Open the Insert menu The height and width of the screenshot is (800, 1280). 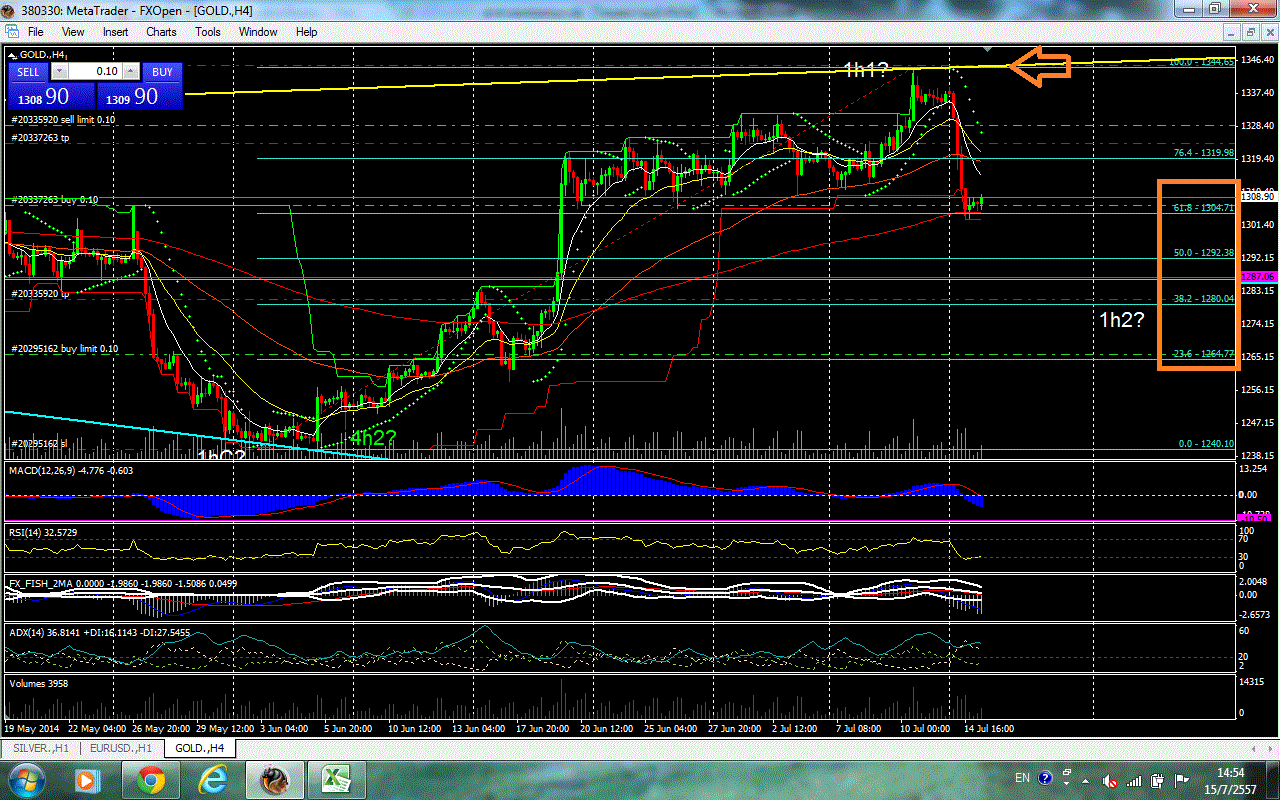point(115,32)
